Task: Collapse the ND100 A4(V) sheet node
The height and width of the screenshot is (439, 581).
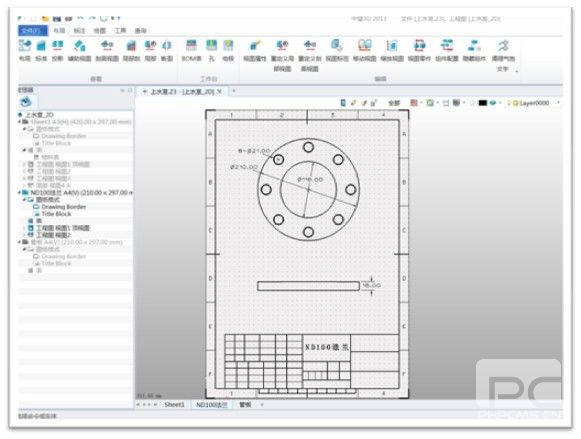Action: (x=20, y=193)
